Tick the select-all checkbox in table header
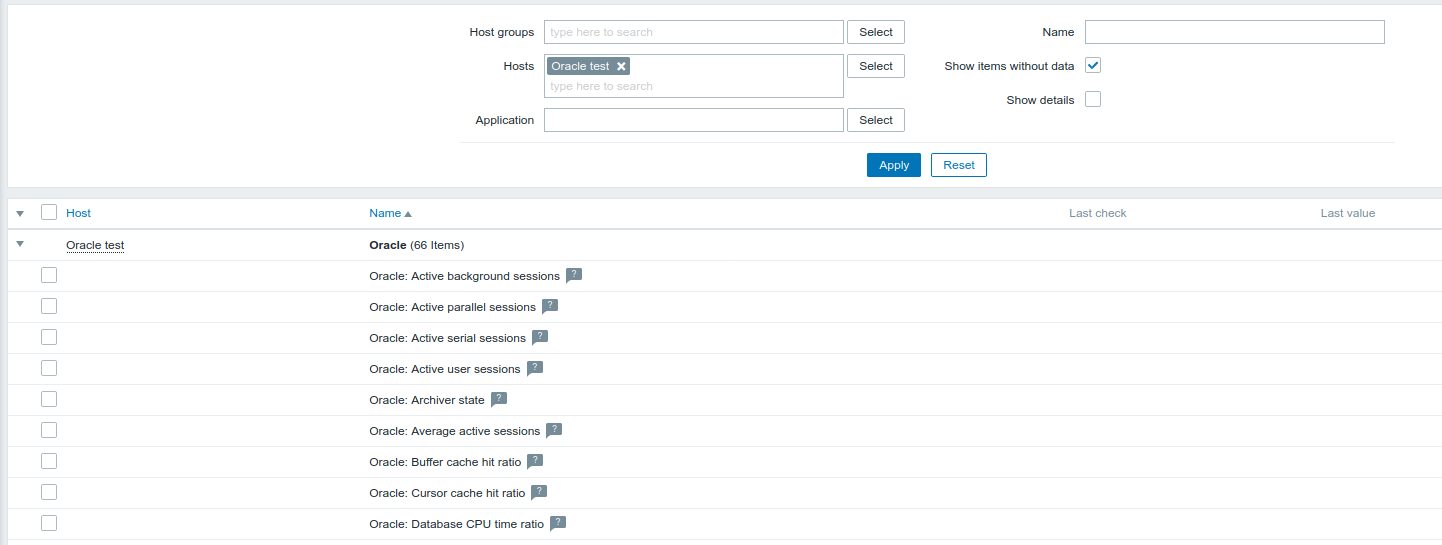 [49, 212]
